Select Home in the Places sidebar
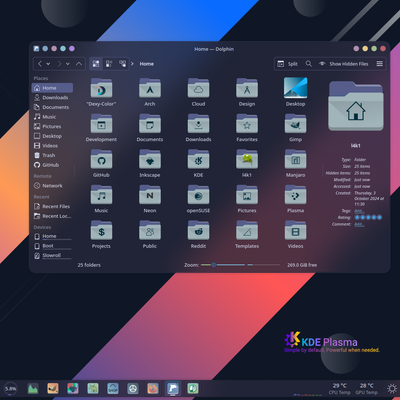 pyautogui.click(x=52, y=88)
